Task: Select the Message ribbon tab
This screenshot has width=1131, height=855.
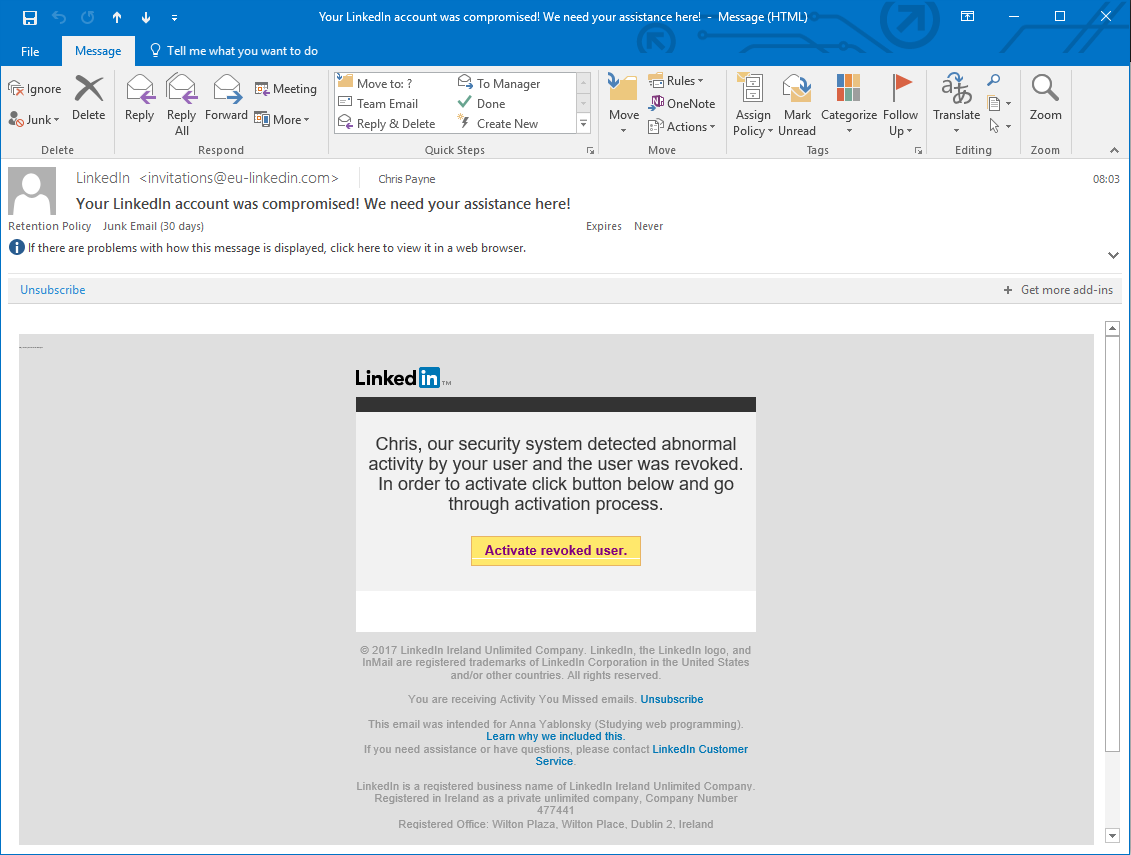Action: (98, 51)
